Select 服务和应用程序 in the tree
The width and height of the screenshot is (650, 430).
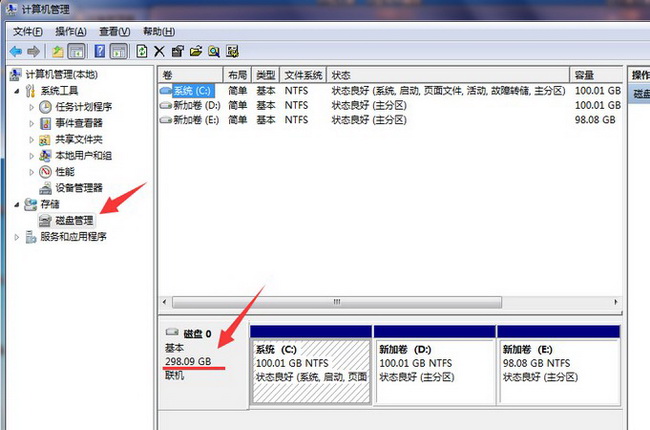(x=73, y=237)
